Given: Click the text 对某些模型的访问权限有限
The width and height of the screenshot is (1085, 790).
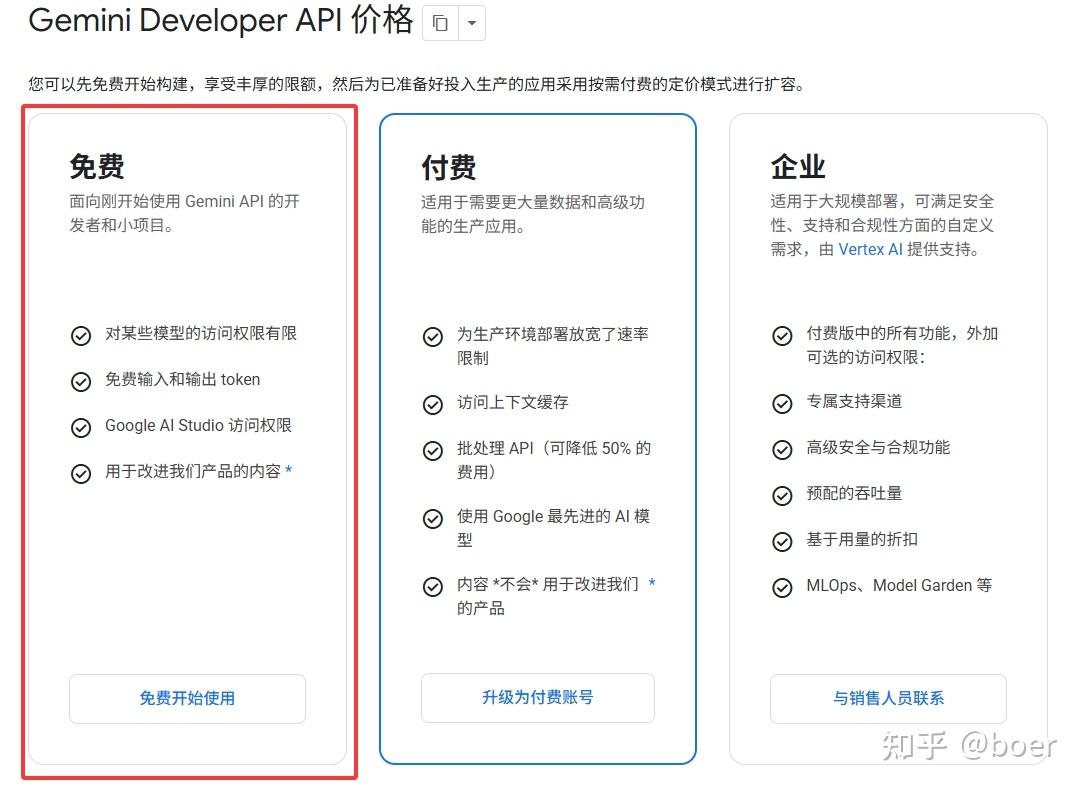Looking at the screenshot, I should pos(201,333).
